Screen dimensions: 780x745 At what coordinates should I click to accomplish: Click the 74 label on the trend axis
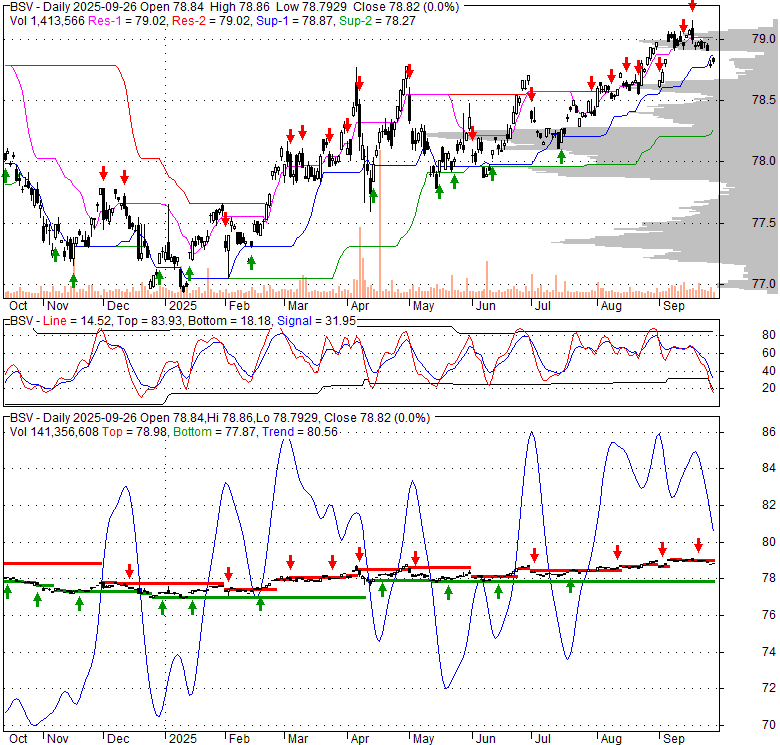point(769,652)
